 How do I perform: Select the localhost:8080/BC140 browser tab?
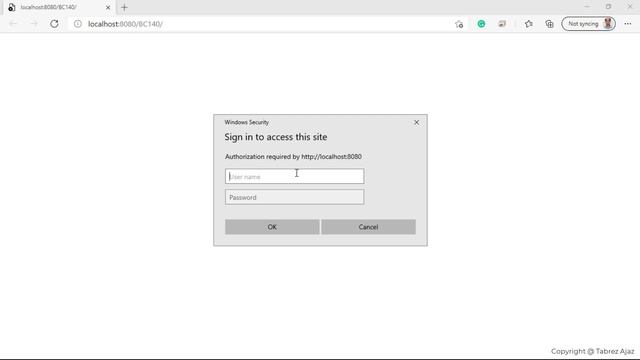(x=59, y=7)
